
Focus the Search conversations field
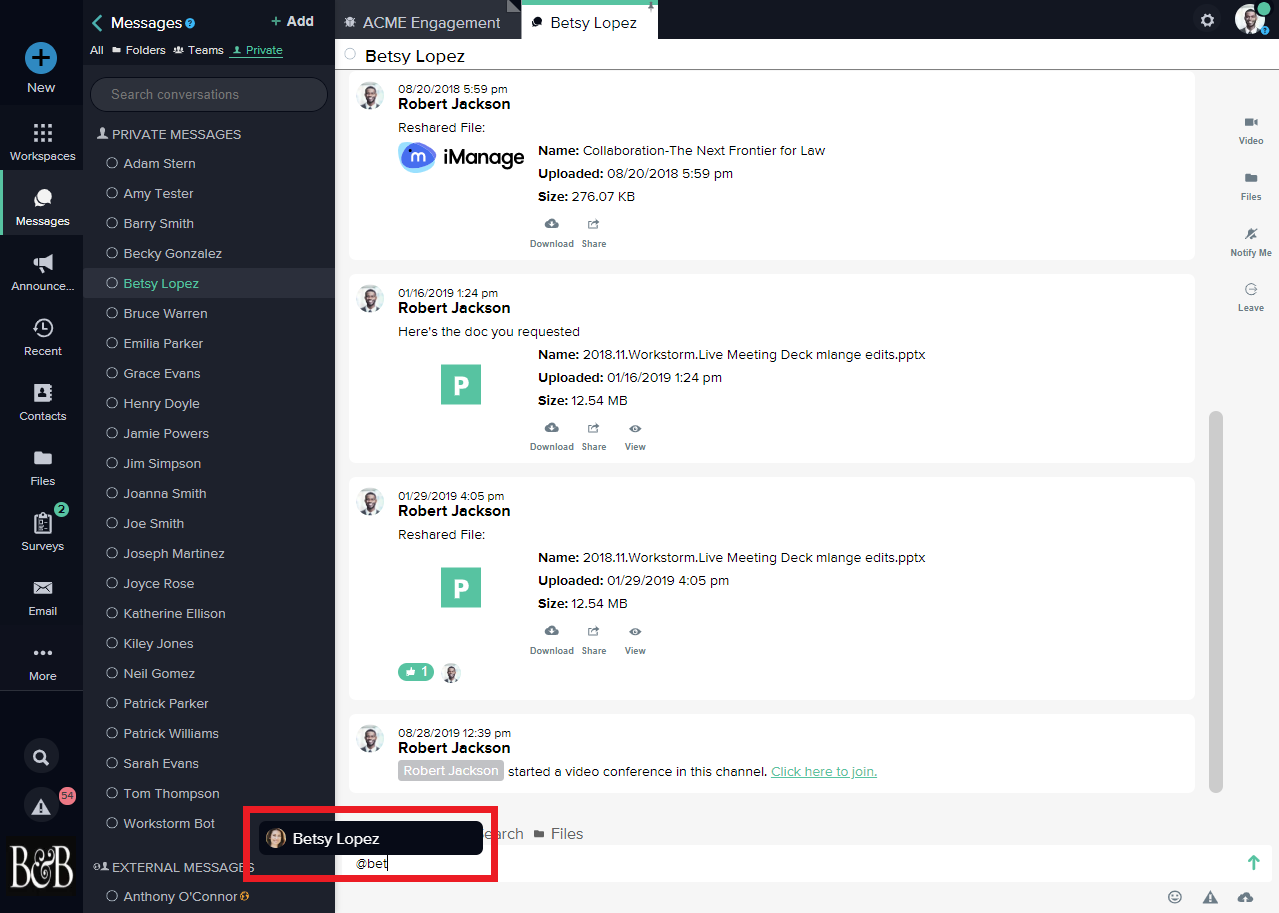pyautogui.click(x=209, y=94)
